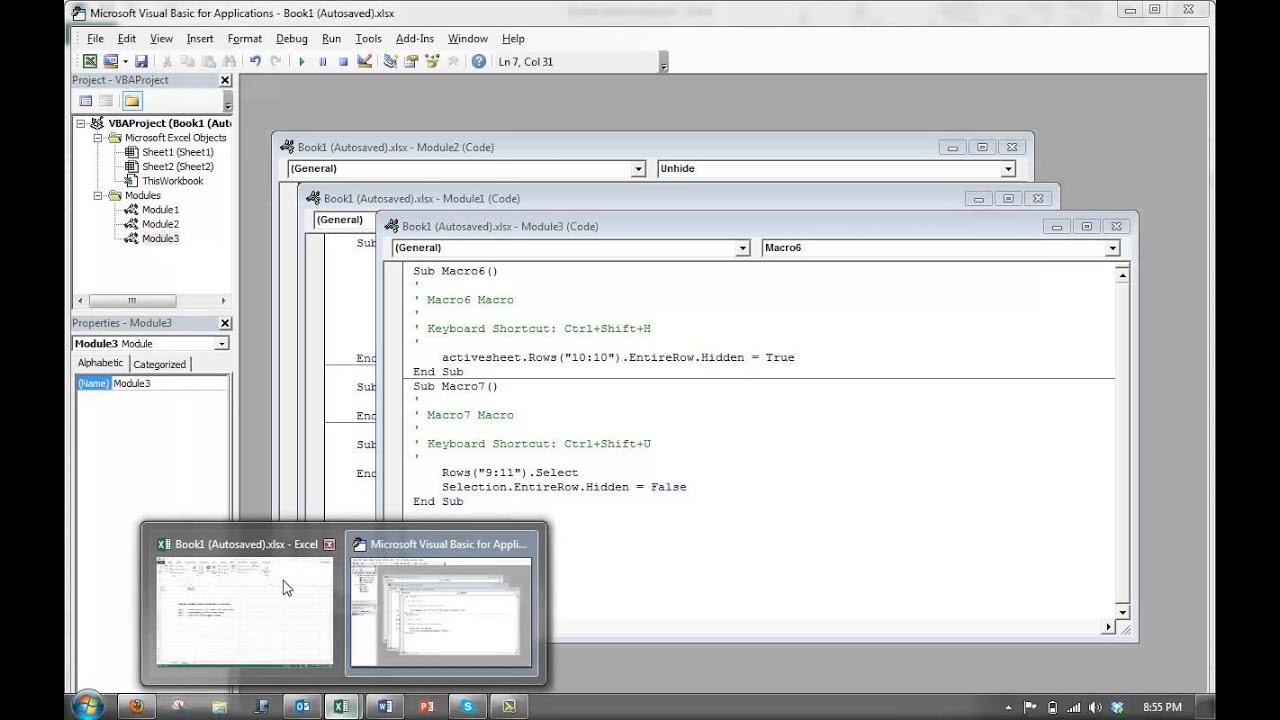Close the Project - VBAProject panel
Image resolution: width=1280 pixels, height=720 pixels.
225,80
